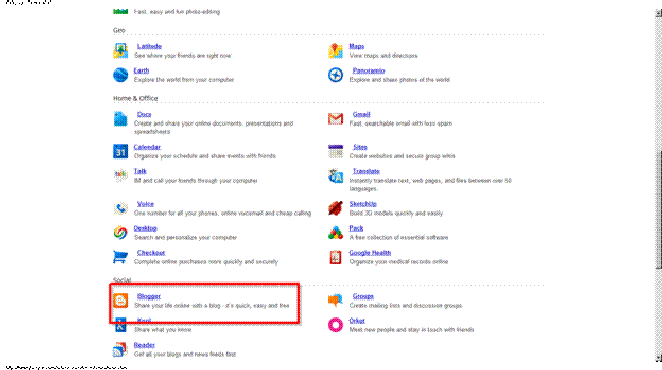Click the Pack colored balls icon

pos(335,232)
